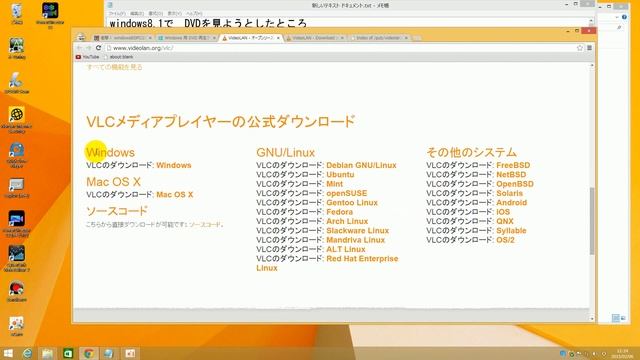Open the OpenBSD download link
Viewport: 640px width, 360px height.
click(515, 184)
